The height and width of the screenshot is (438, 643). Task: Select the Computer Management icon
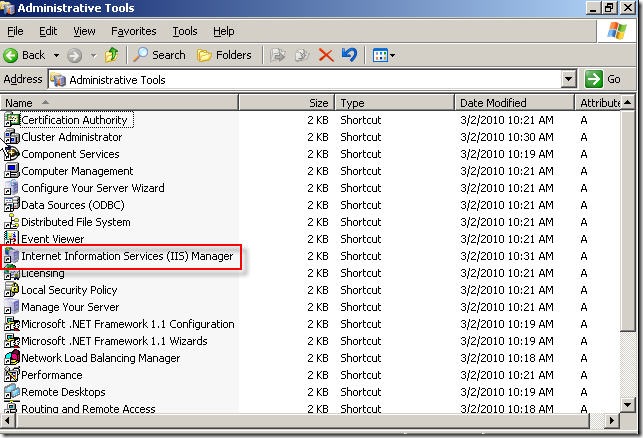pos(11,171)
